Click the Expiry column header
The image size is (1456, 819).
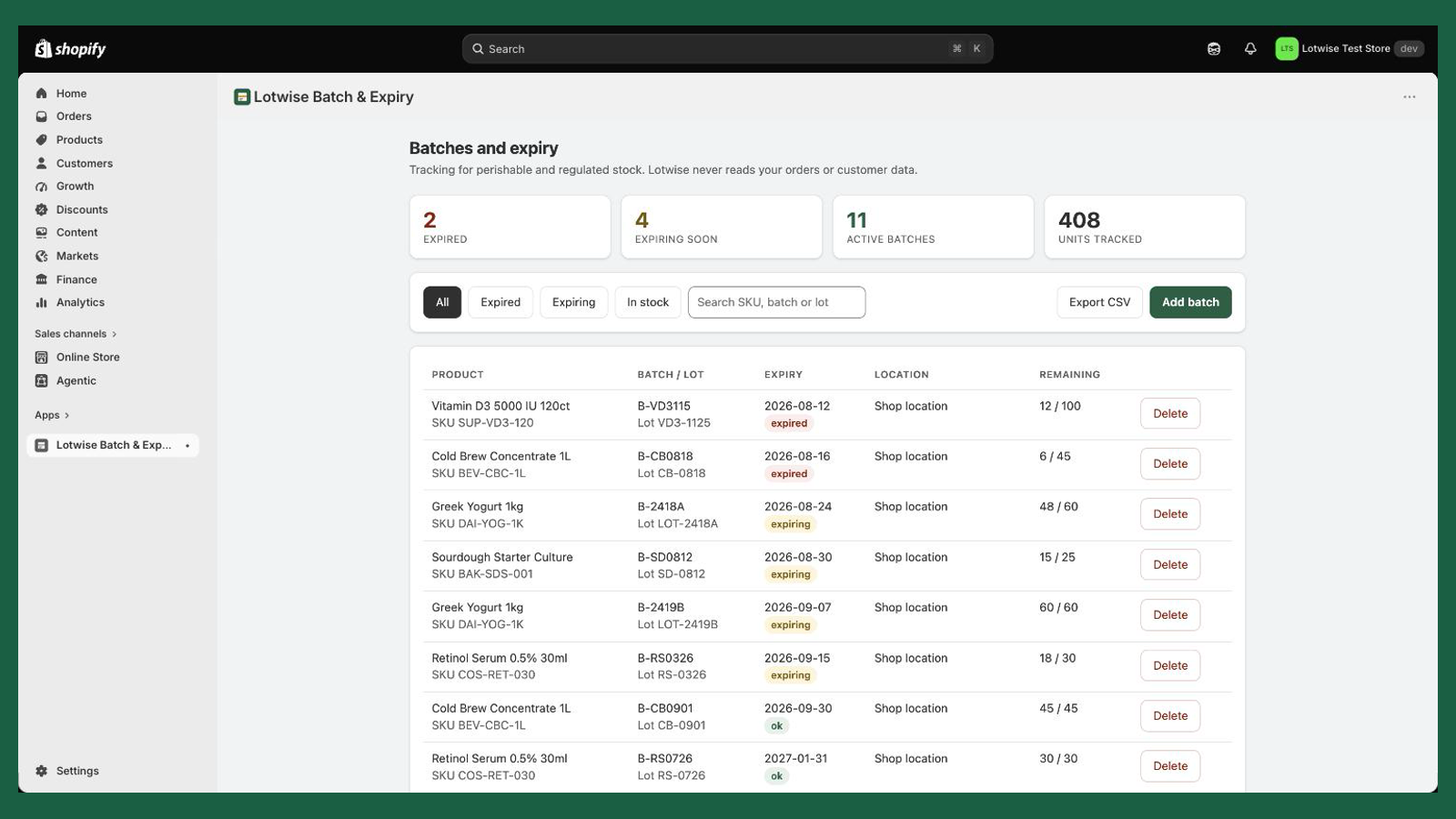point(784,375)
